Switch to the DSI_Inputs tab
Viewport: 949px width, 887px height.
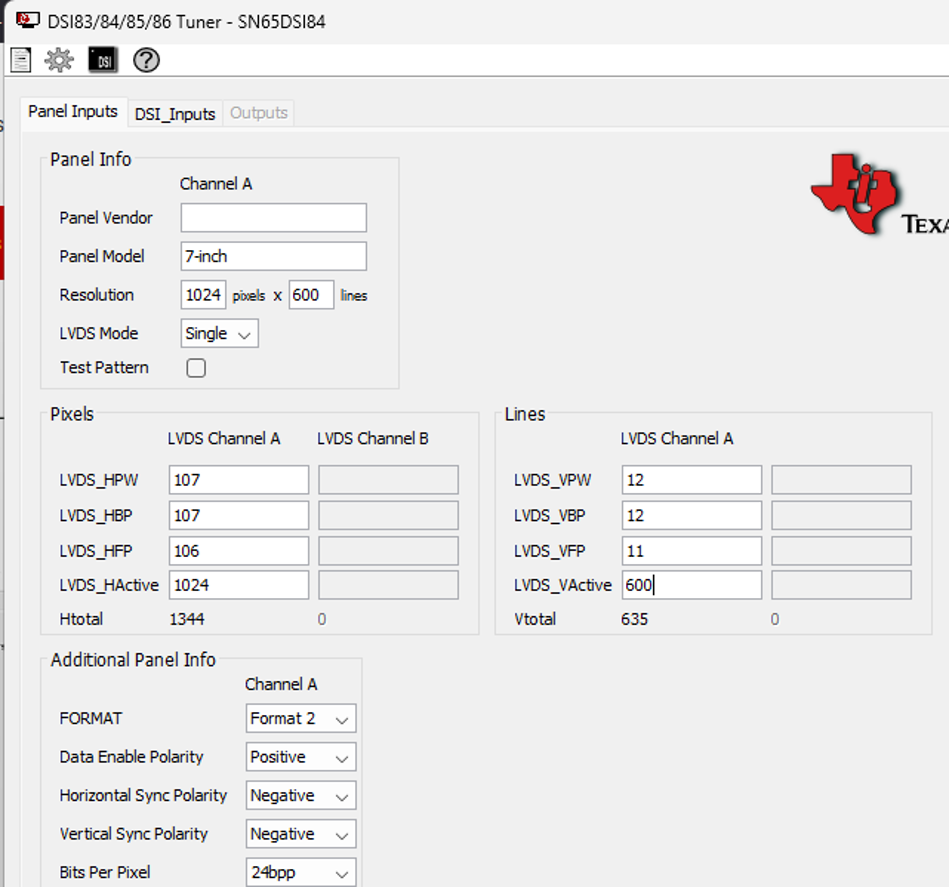[175, 114]
